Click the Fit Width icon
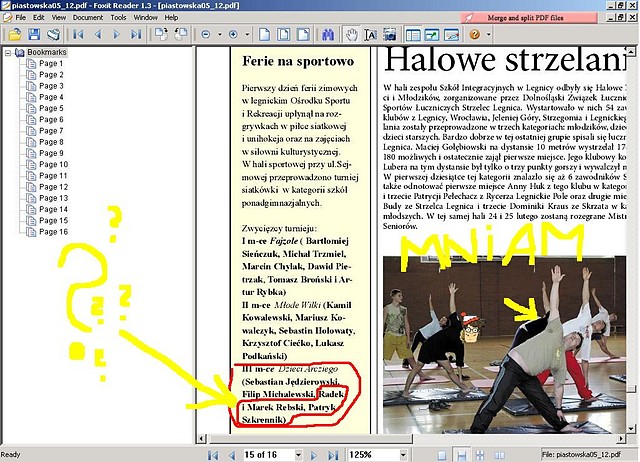The height and width of the screenshot is (462, 640). point(303,35)
